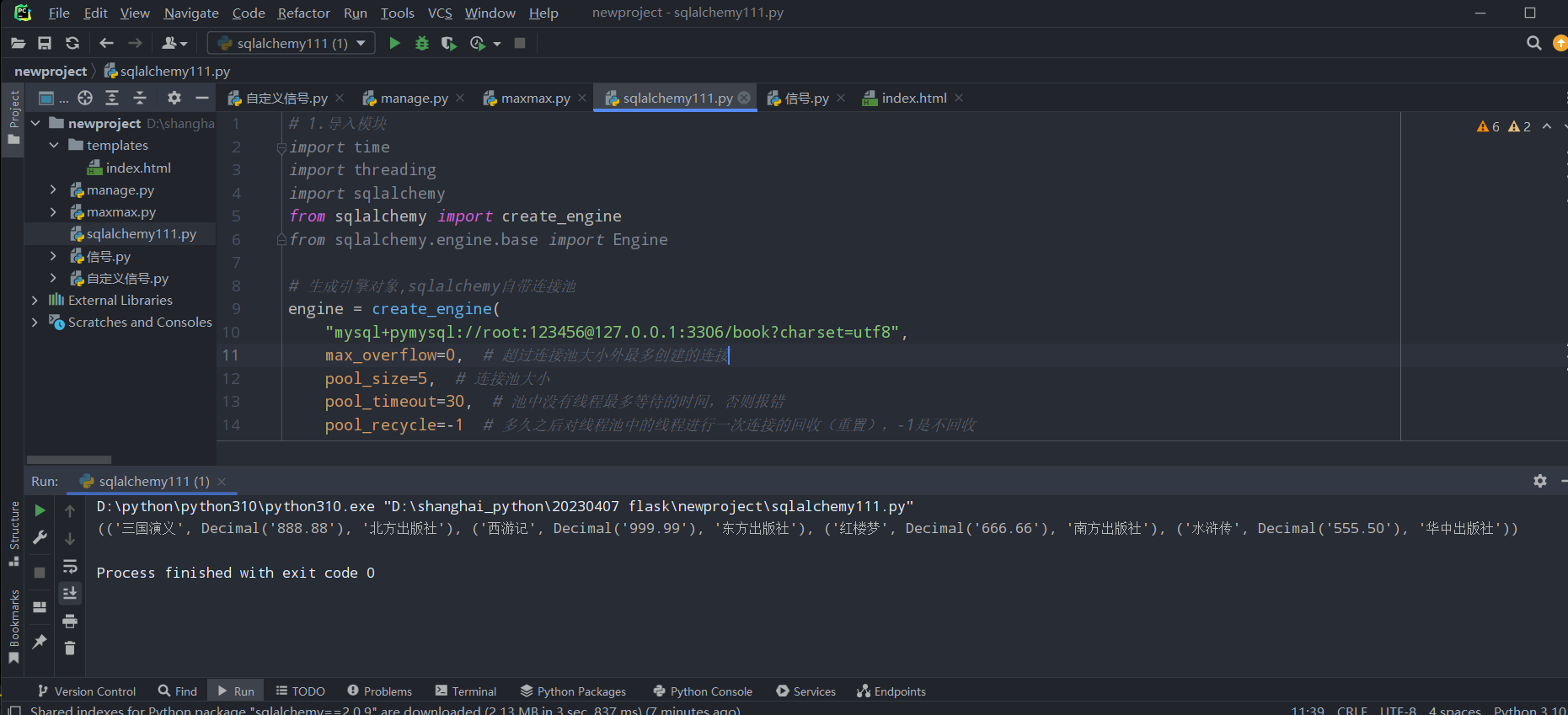This screenshot has width=1568, height=715.
Task: Collapse the newproject root folder
Action: [35, 123]
